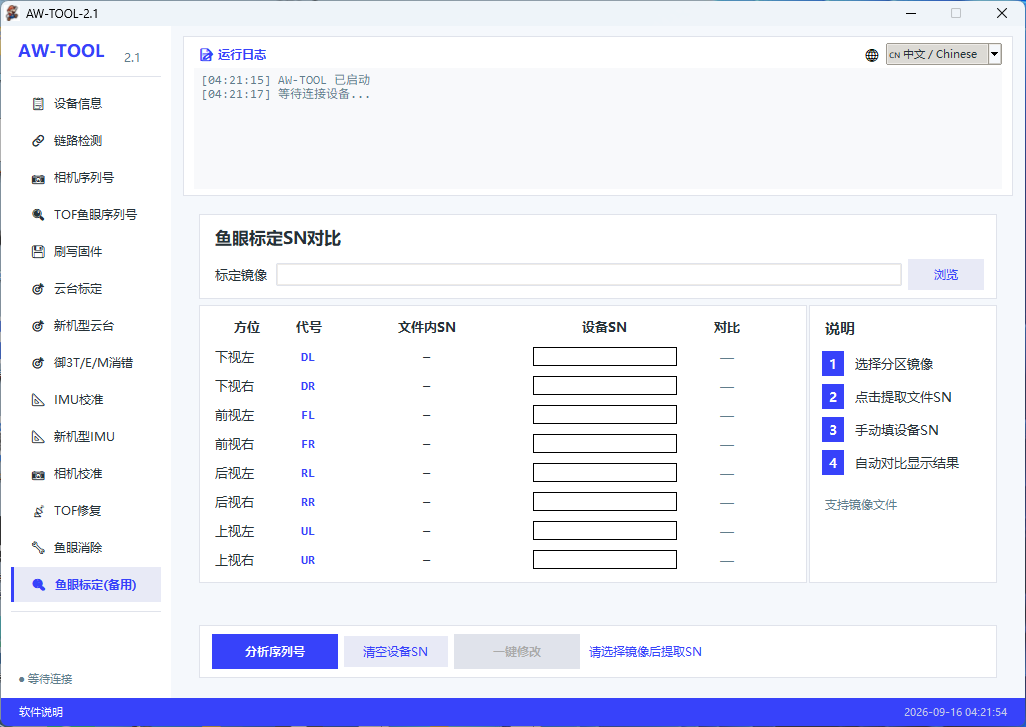Click the AW-TOOL title bar app icon
Screen dimensions: 1026x727
pyautogui.click(x=12, y=13)
